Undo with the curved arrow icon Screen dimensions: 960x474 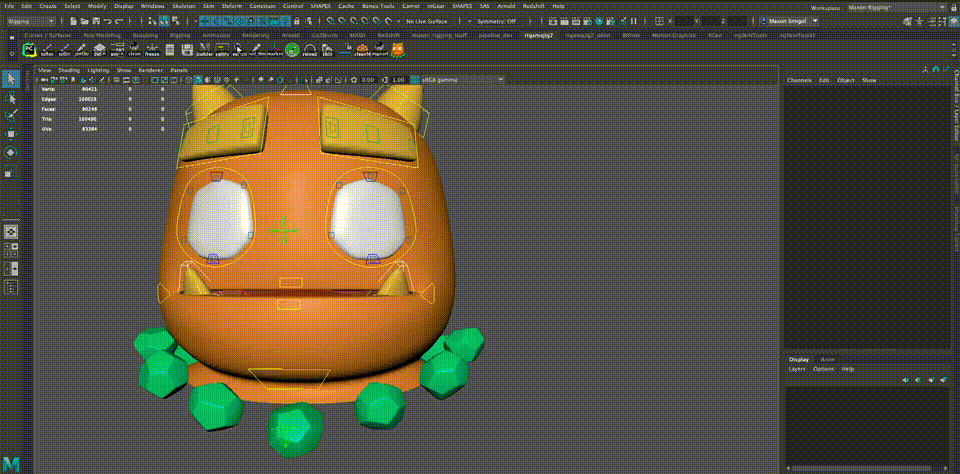coord(107,21)
